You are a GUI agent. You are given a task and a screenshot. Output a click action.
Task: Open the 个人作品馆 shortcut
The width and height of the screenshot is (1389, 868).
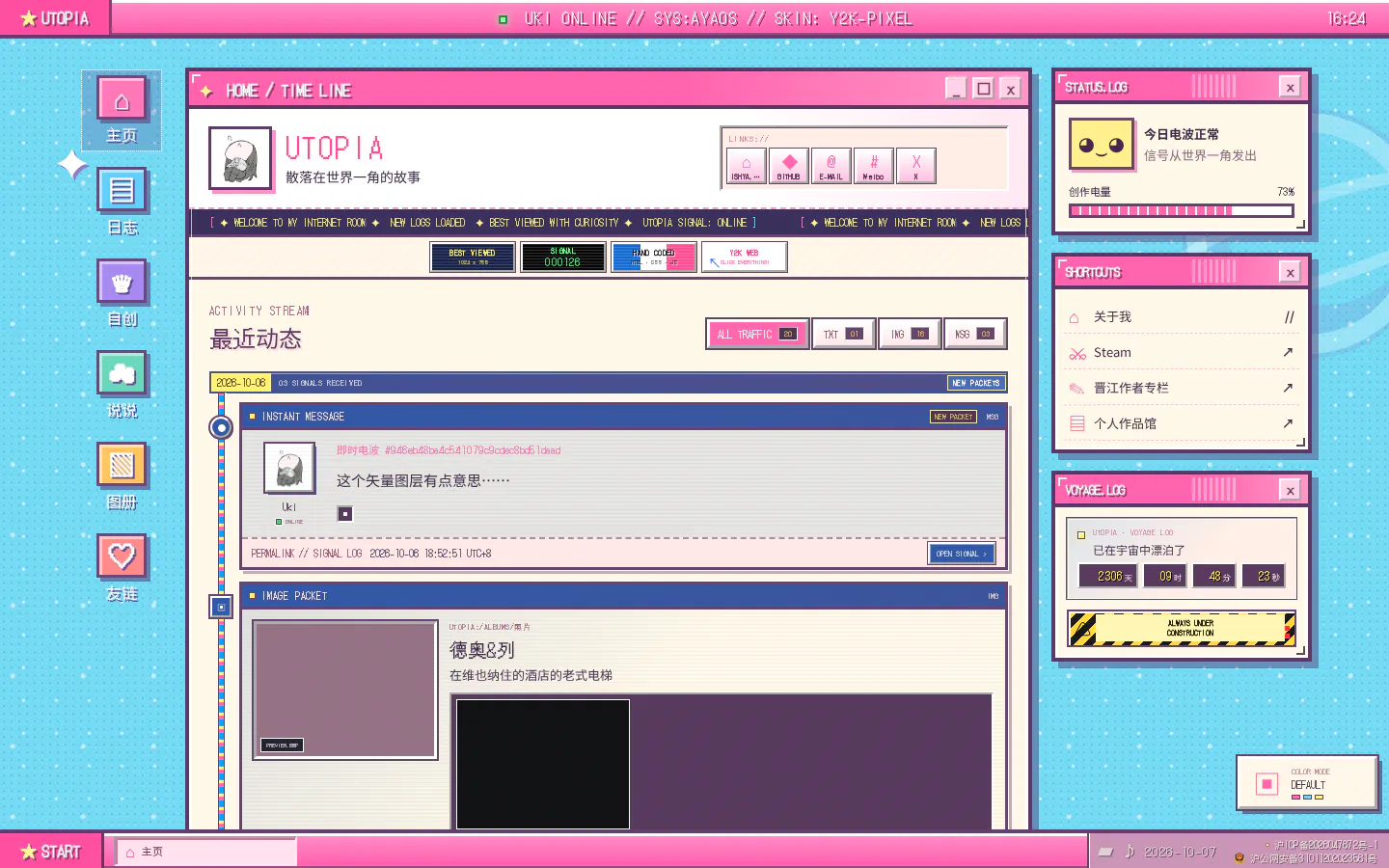tap(1182, 423)
